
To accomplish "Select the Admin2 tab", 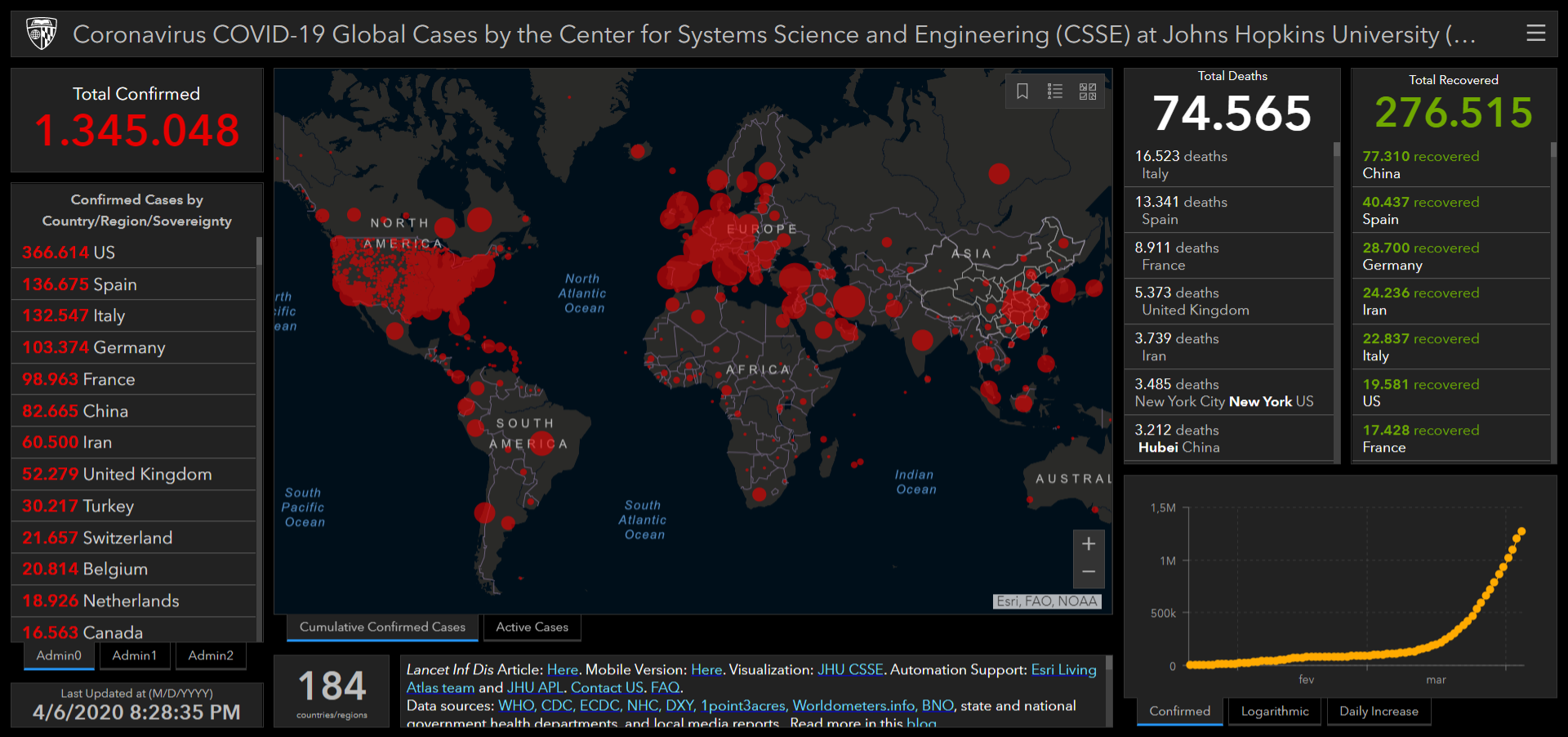I will click(211, 655).
